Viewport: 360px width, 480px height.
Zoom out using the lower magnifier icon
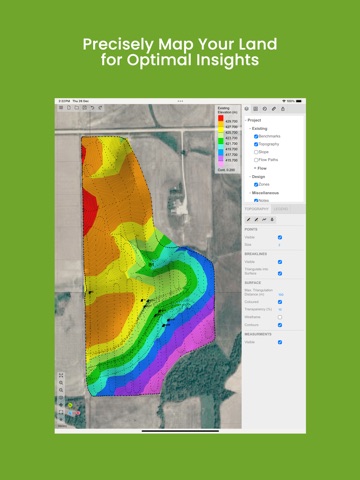[61, 390]
